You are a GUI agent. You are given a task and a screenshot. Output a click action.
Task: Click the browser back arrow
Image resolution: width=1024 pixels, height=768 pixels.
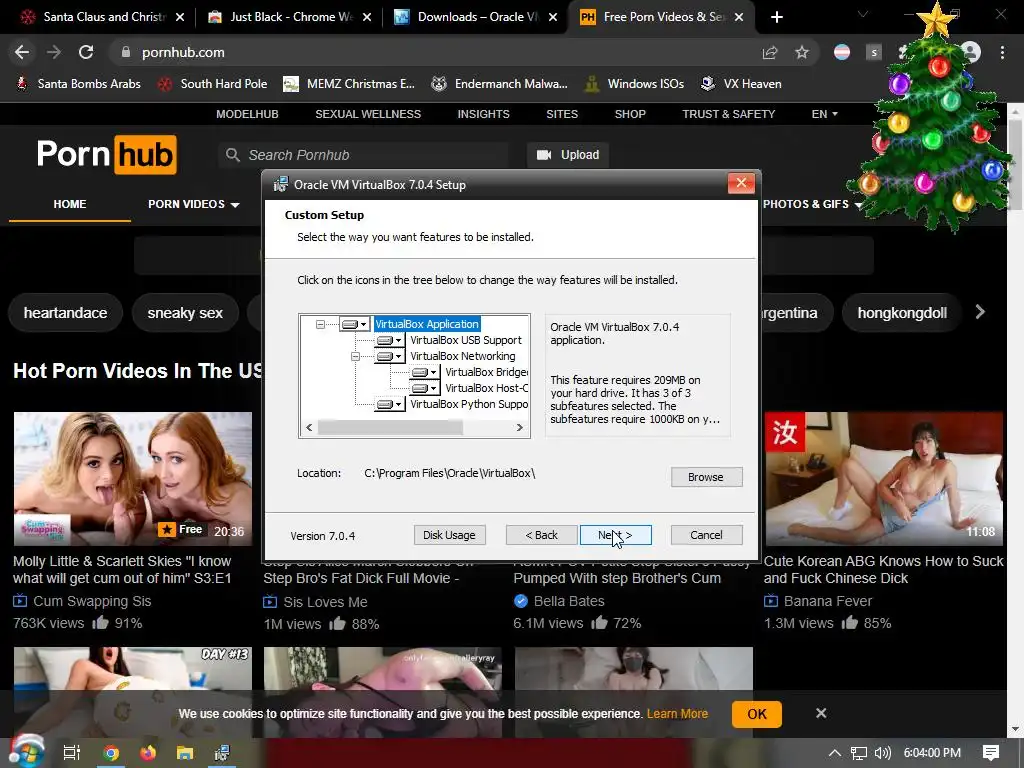[x=22, y=52]
